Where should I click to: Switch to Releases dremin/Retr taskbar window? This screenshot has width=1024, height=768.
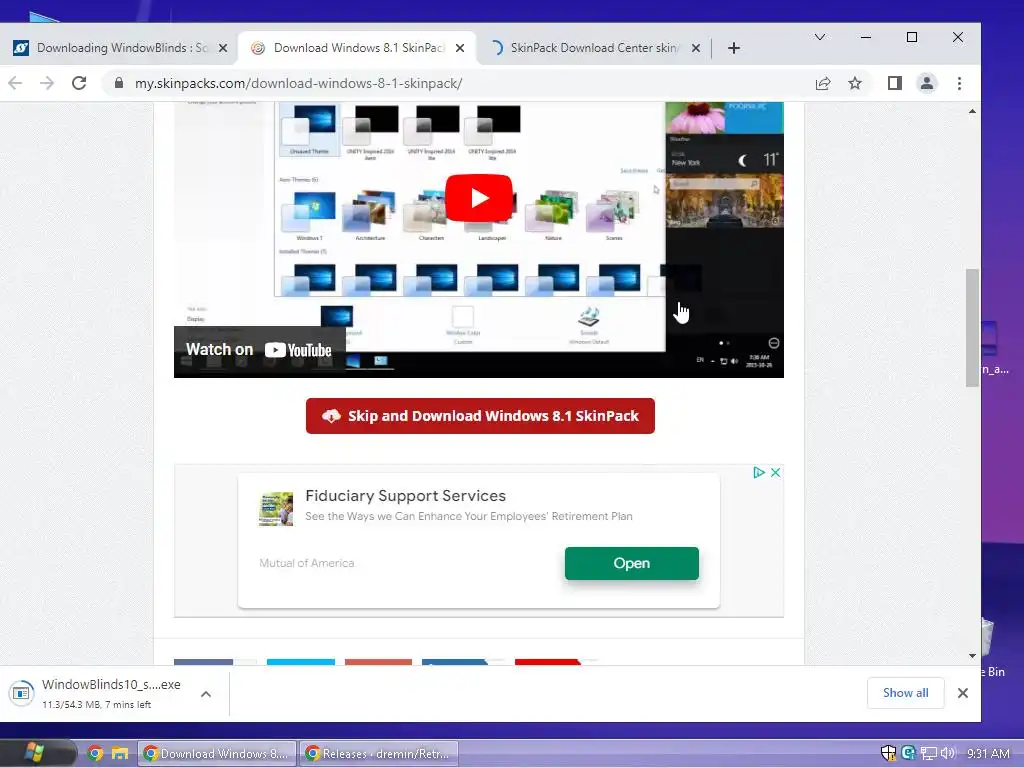point(379,754)
